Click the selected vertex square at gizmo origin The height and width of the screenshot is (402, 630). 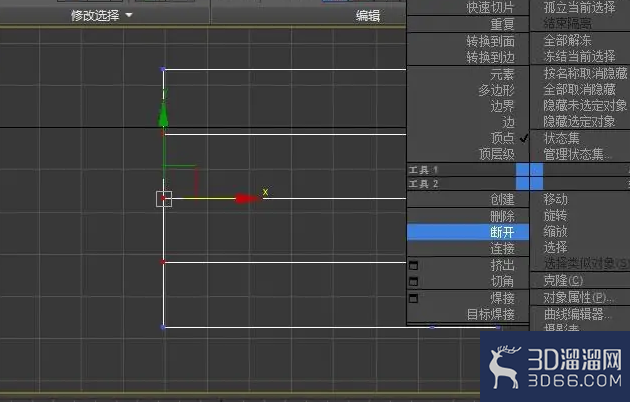pyautogui.click(x=164, y=199)
